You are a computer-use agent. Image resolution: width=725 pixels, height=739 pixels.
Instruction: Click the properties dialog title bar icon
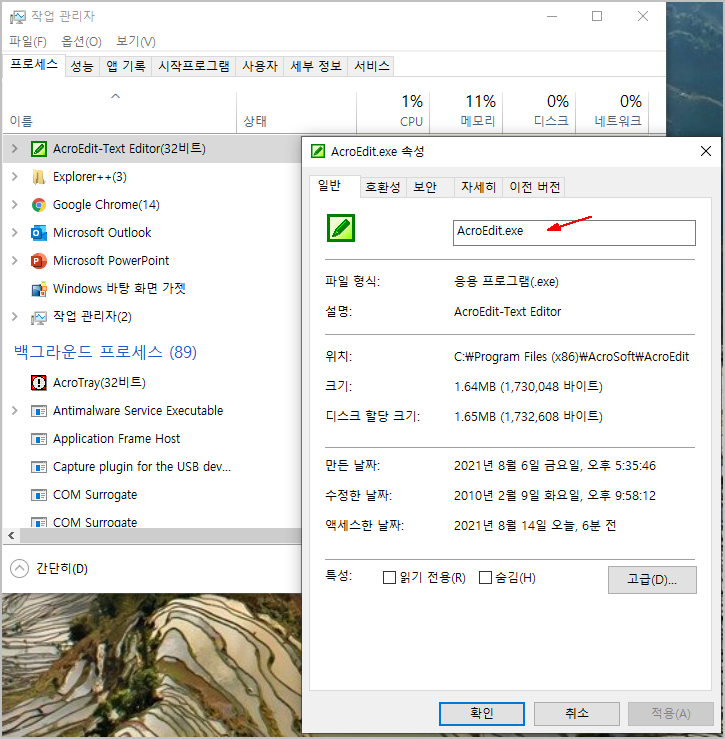click(x=318, y=151)
